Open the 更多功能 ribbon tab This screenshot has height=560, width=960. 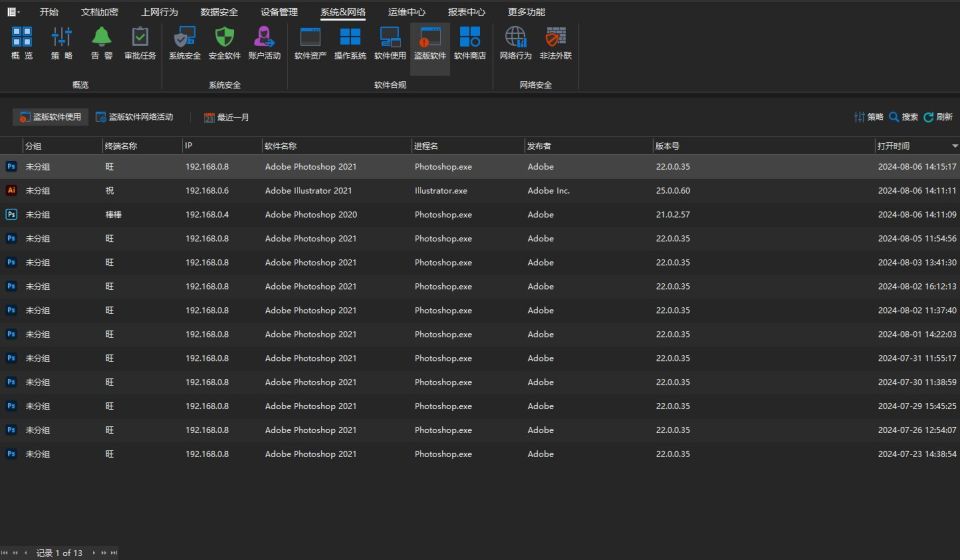(527, 12)
